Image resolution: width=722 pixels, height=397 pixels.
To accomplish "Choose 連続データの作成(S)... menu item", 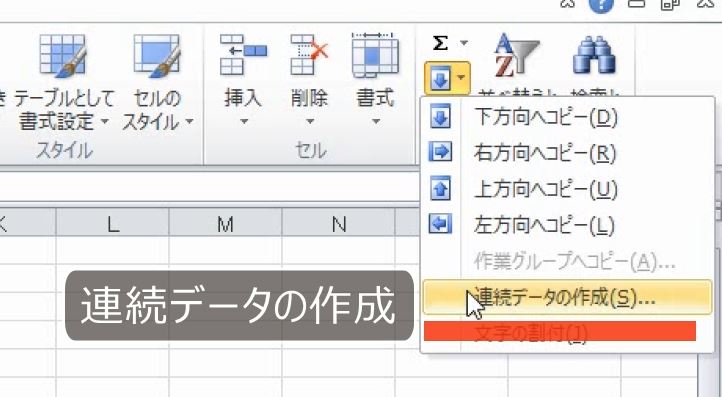I will pos(567,297).
